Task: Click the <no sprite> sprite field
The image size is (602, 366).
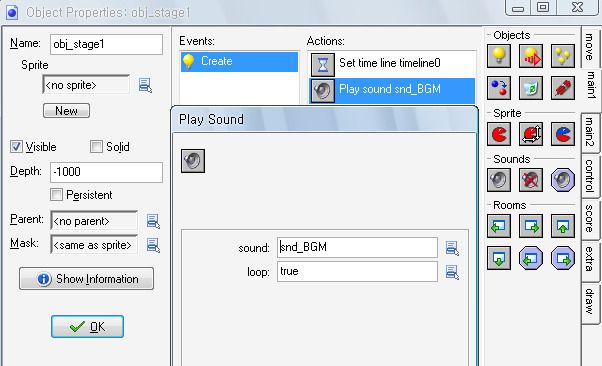Action: click(86, 85)
